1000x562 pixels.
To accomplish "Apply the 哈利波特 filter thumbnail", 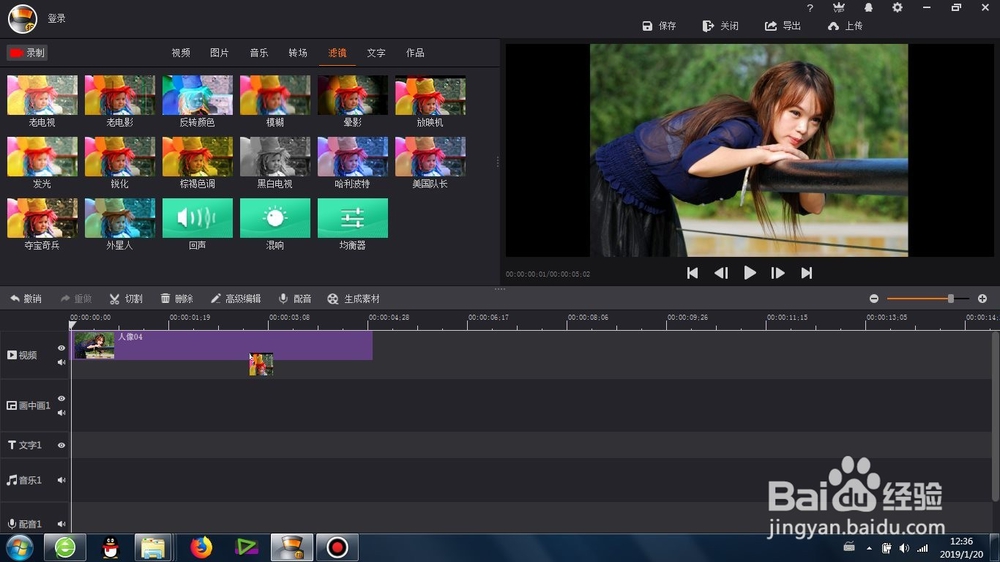I will [353, 157].
